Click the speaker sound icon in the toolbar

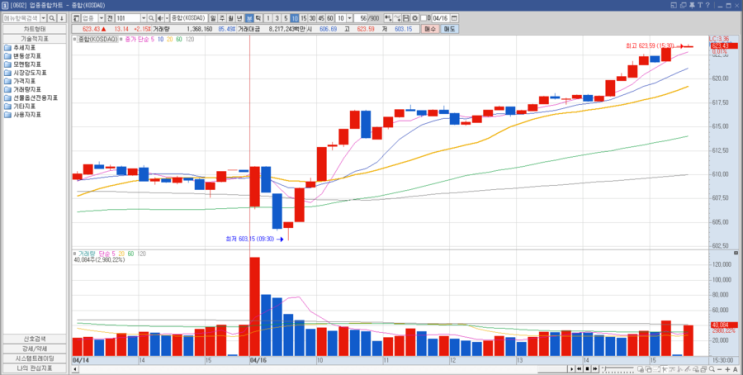click(160, 18)
